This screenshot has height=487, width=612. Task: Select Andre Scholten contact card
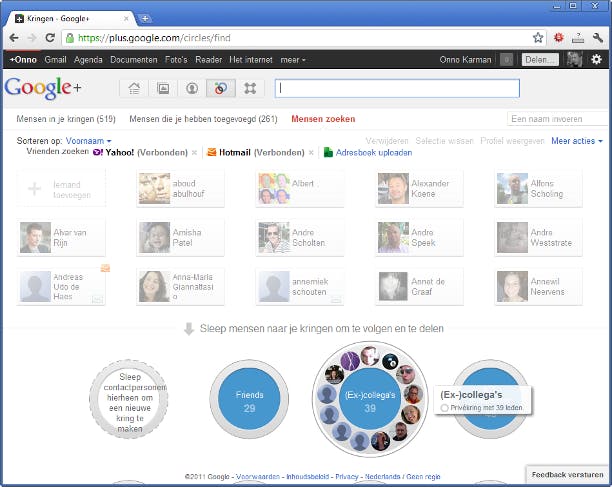(x=300, y=237)
